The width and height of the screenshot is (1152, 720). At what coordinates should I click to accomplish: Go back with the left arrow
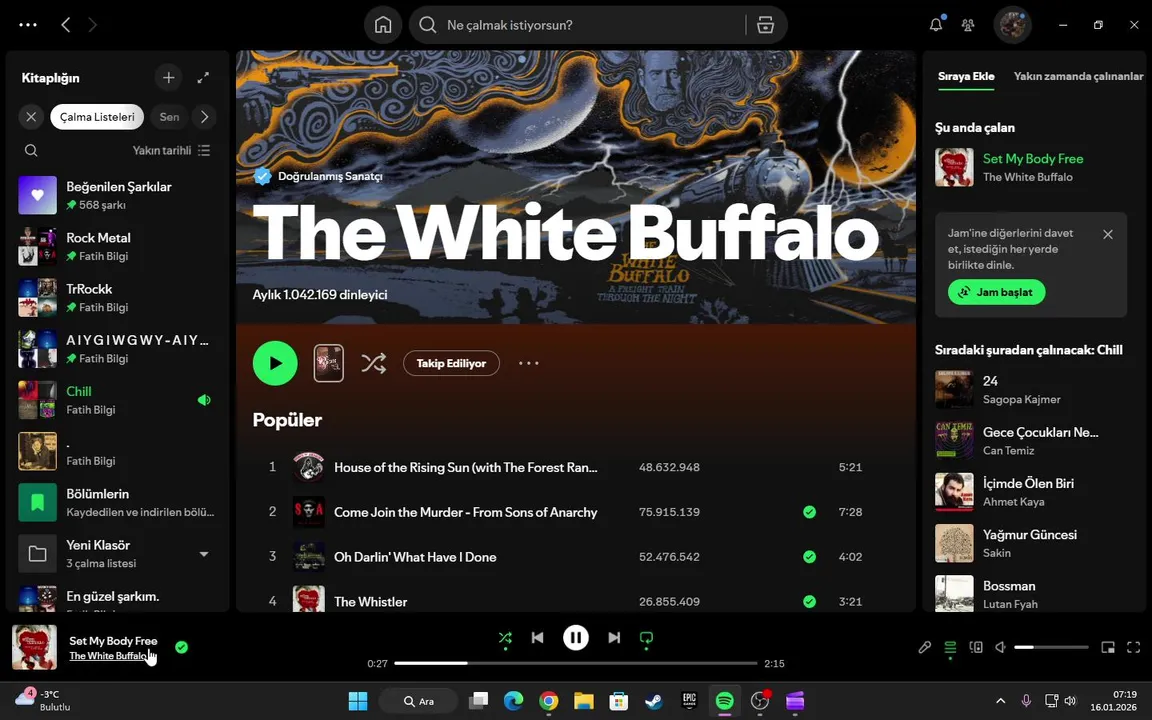[x=66, y=25]
